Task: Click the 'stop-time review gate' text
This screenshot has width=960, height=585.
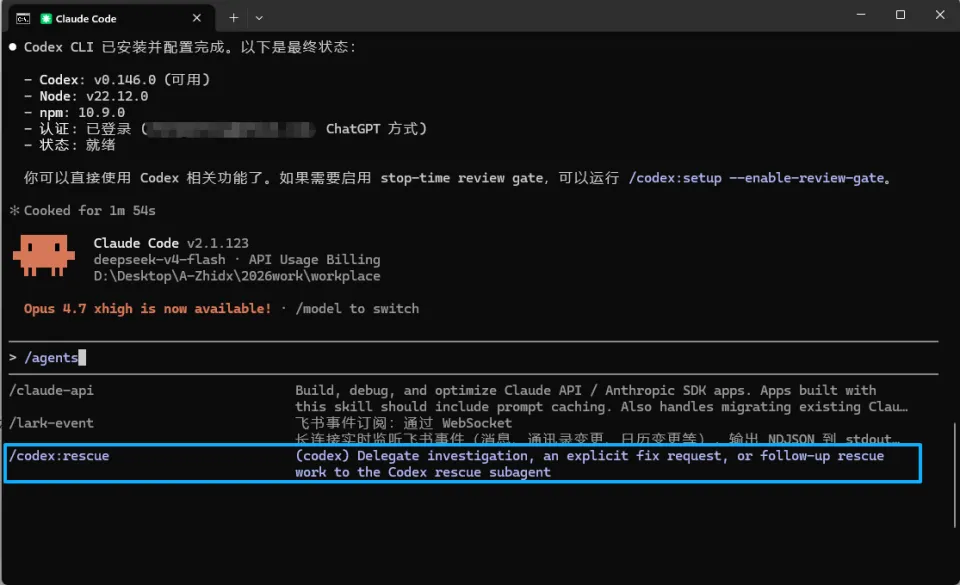Action: tap(462, 178)
